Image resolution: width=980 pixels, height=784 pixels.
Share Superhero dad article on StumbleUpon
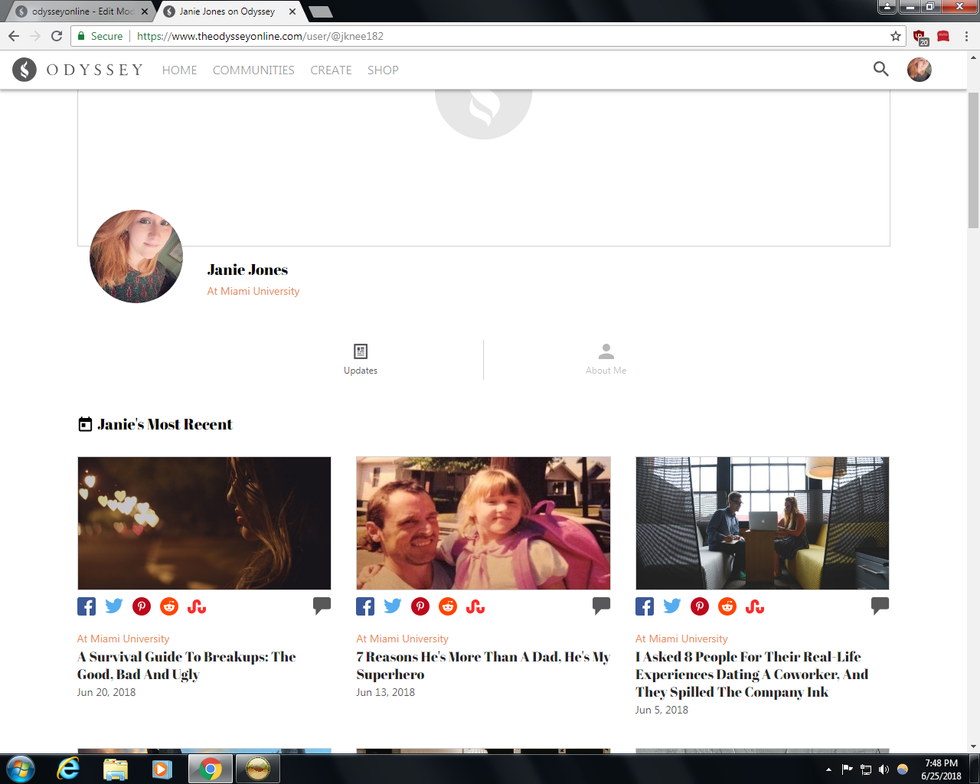coord(475,606)
